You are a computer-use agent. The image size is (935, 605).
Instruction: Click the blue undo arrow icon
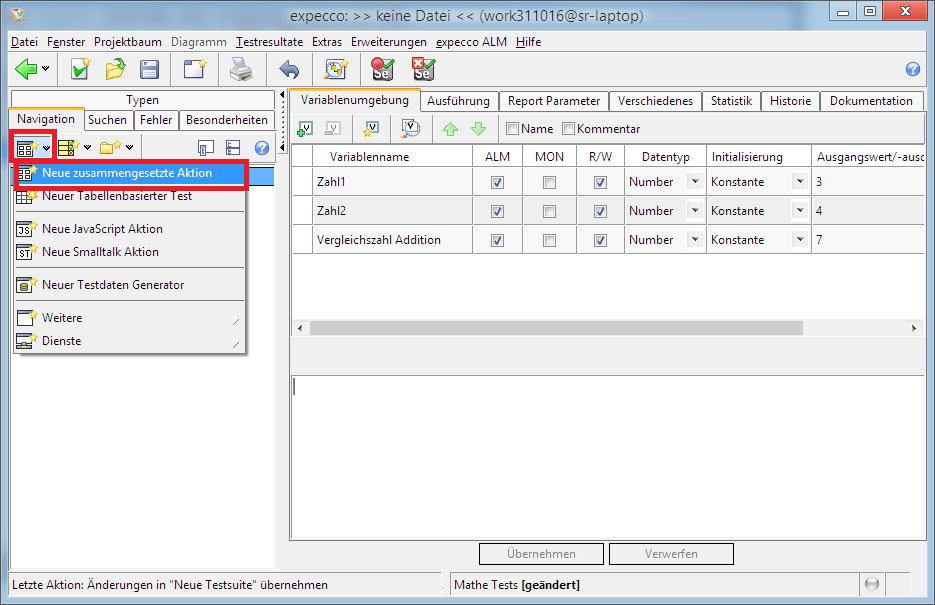pos(289,69)
